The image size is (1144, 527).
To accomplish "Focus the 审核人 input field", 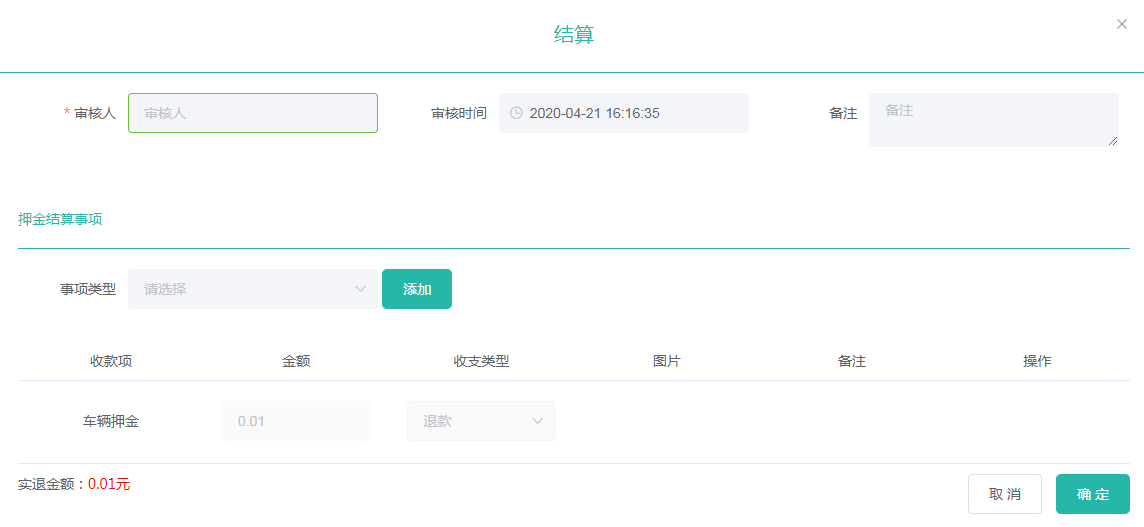I will tap(253, 113).
